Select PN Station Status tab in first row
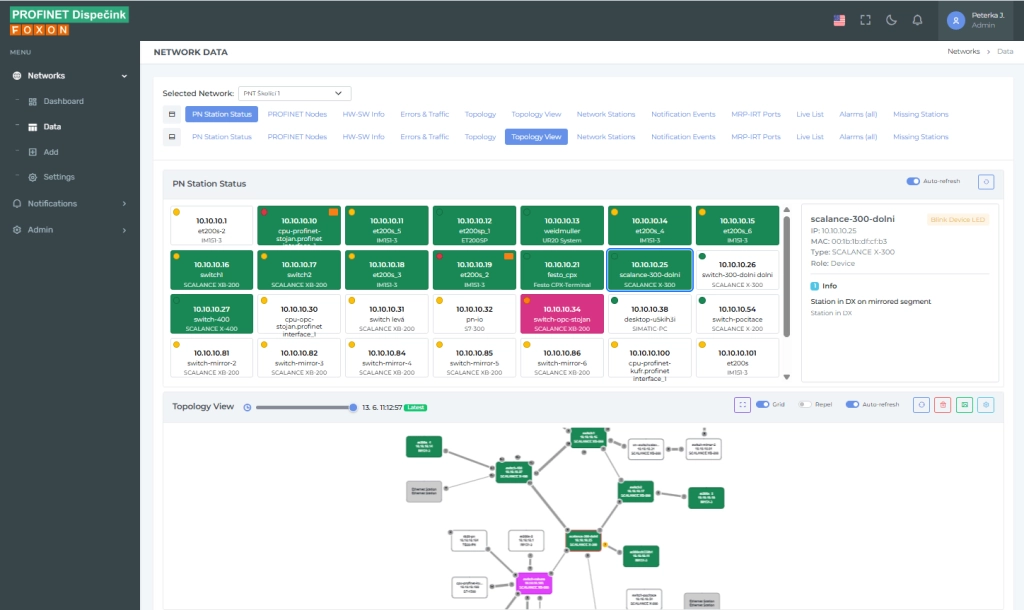The width and height of the screenshot is (1024, 610). click(x=221, y=114)
